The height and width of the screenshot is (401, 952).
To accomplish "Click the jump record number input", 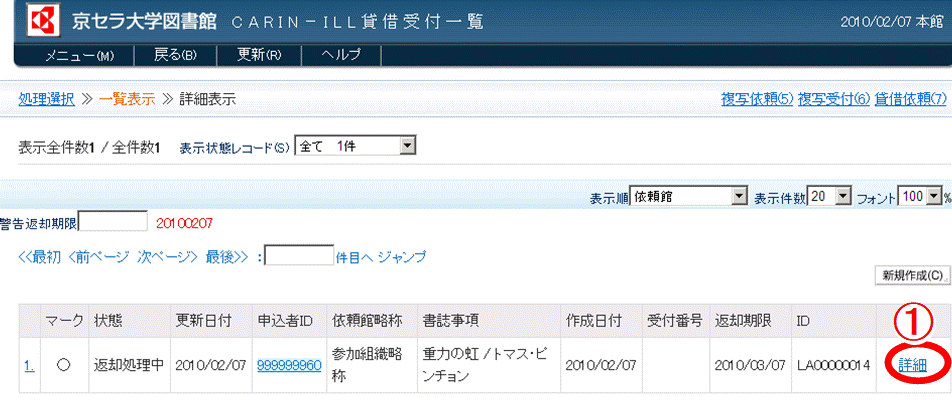I will (300, 256).
